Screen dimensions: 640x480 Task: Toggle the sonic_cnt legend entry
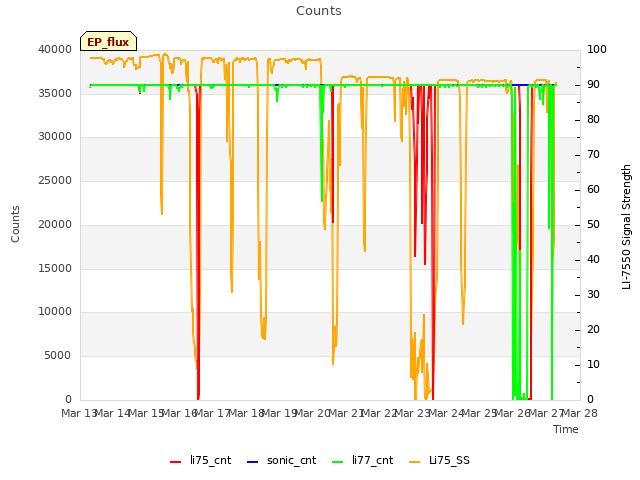pos(282,460)
